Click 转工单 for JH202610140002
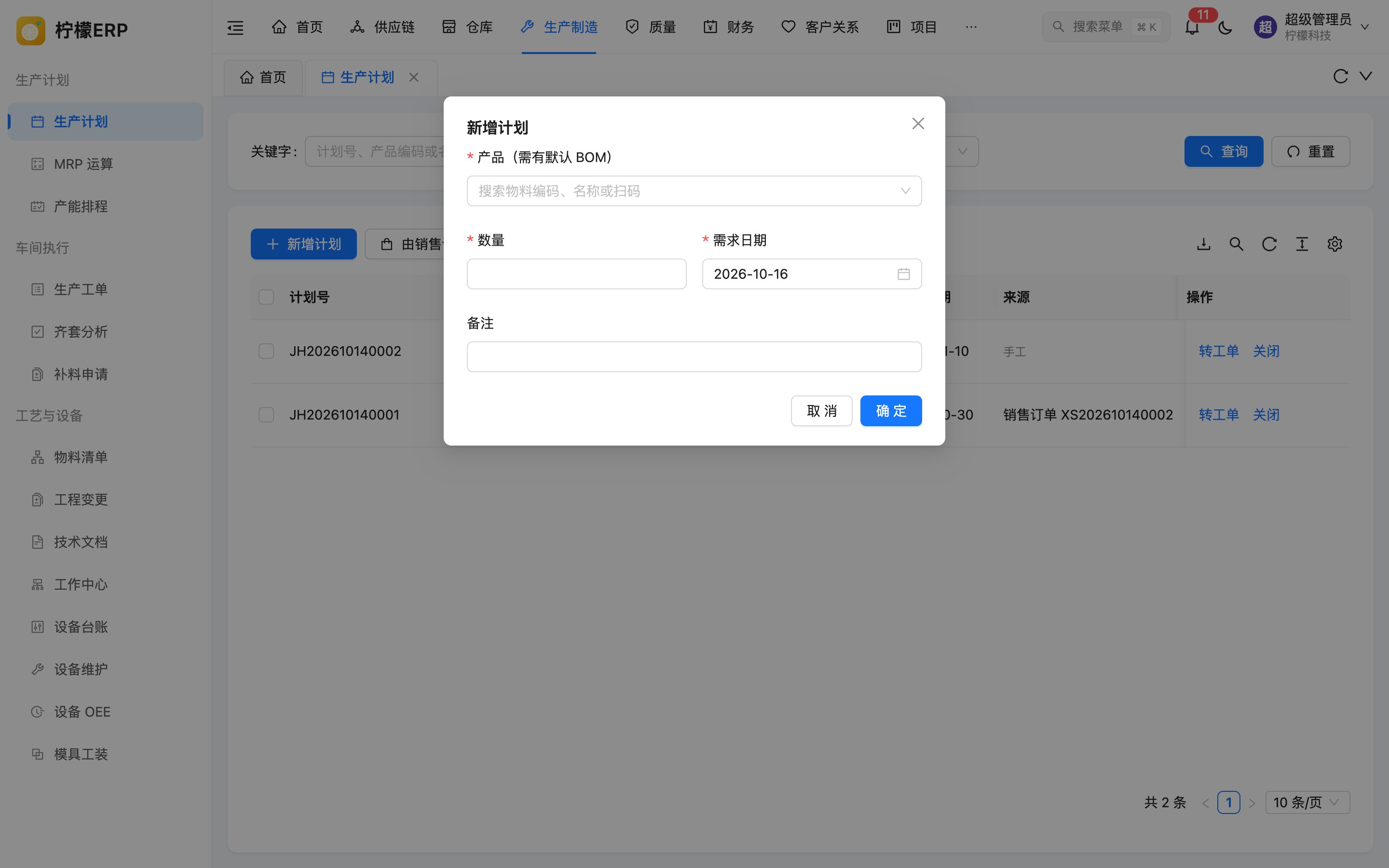1389x868 pixels. coord(1219,351)
